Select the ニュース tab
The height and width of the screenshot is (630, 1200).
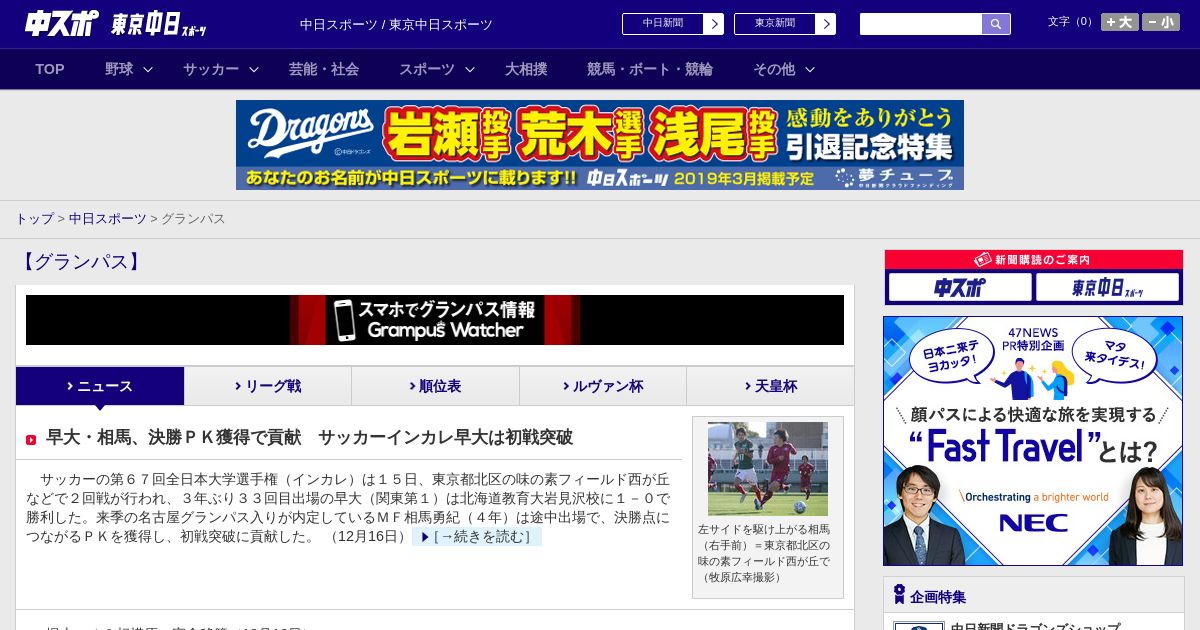point(100,386)
